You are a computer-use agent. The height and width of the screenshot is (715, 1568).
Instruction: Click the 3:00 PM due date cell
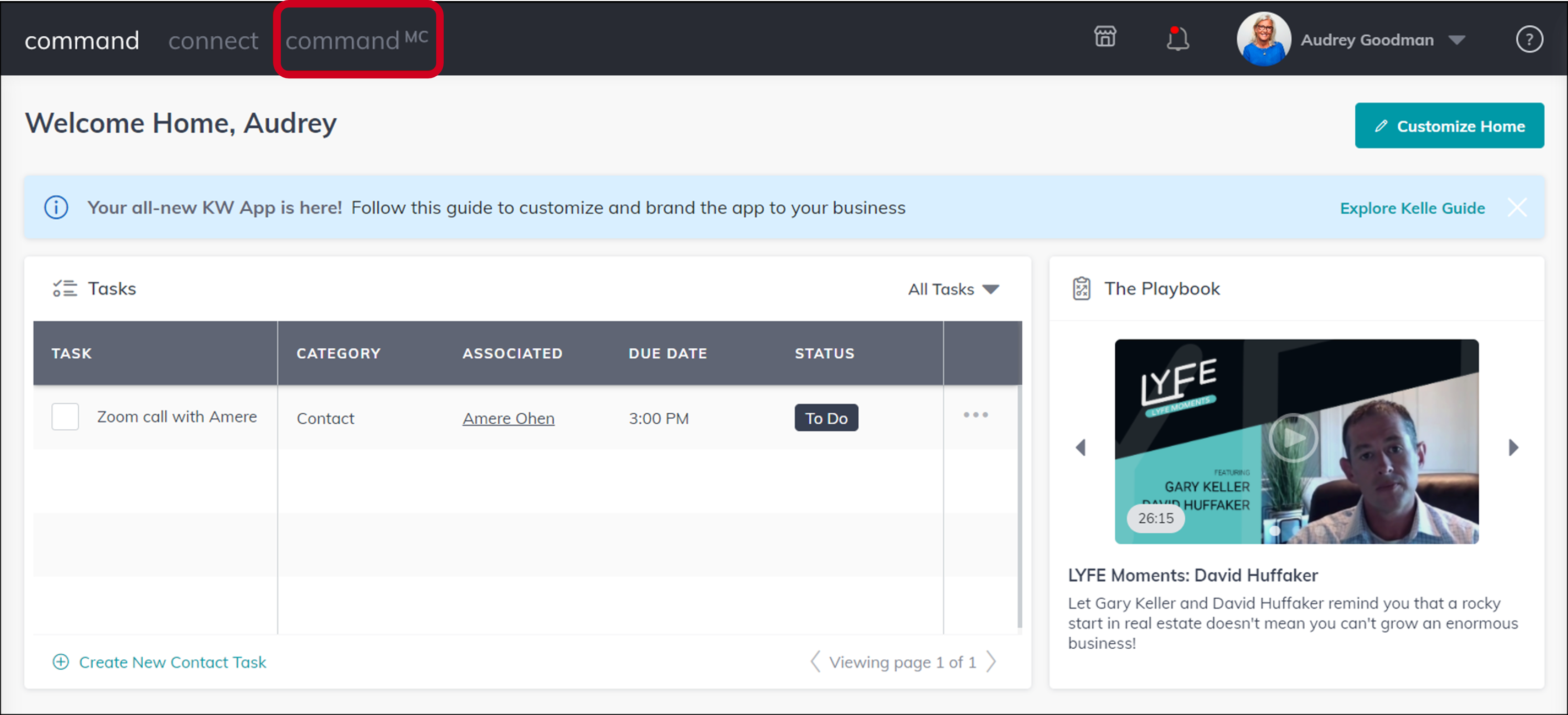point(659,418)
